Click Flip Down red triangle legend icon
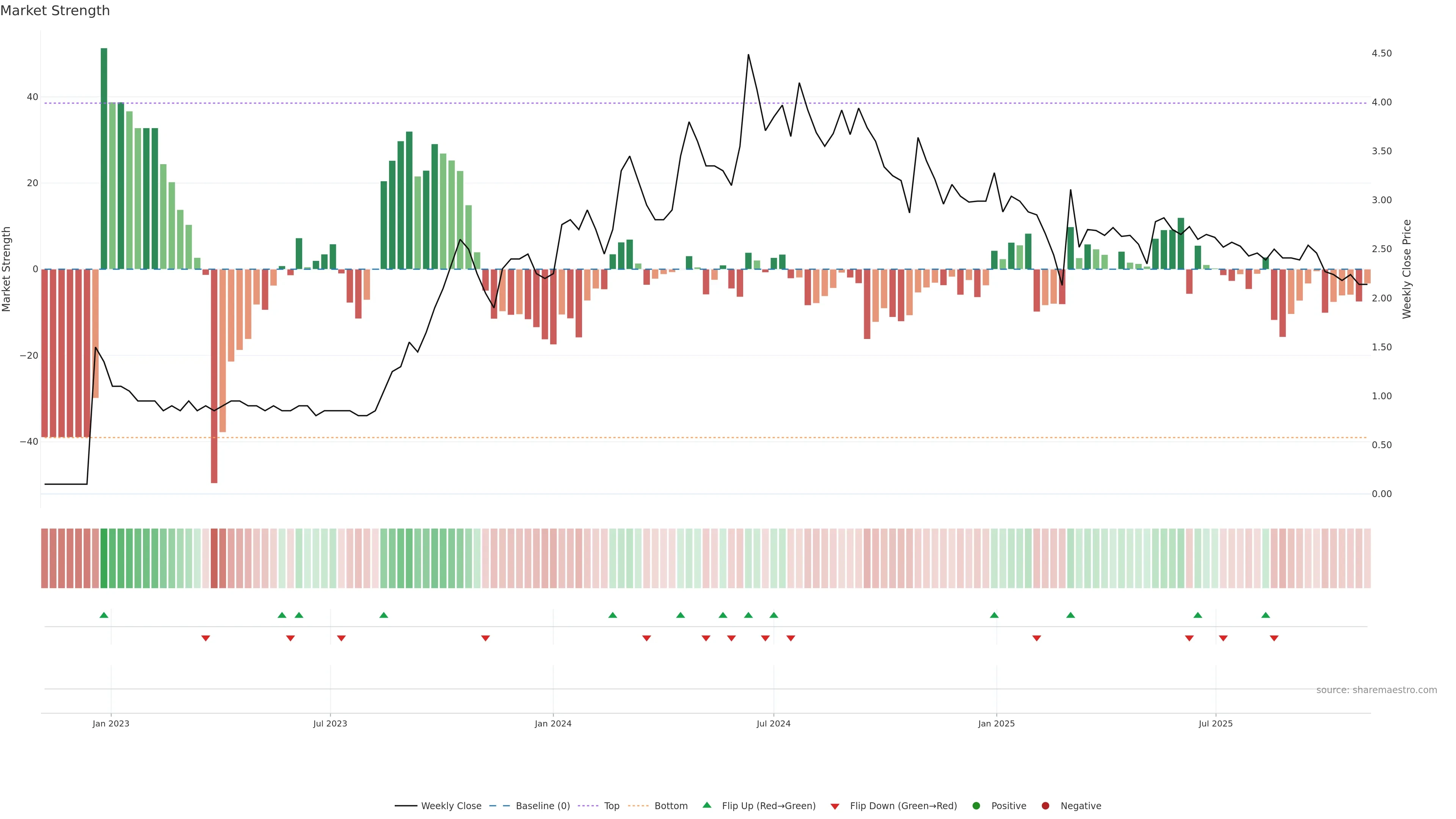The width and height of the screenshot is (1456, 819). [835, 806]
